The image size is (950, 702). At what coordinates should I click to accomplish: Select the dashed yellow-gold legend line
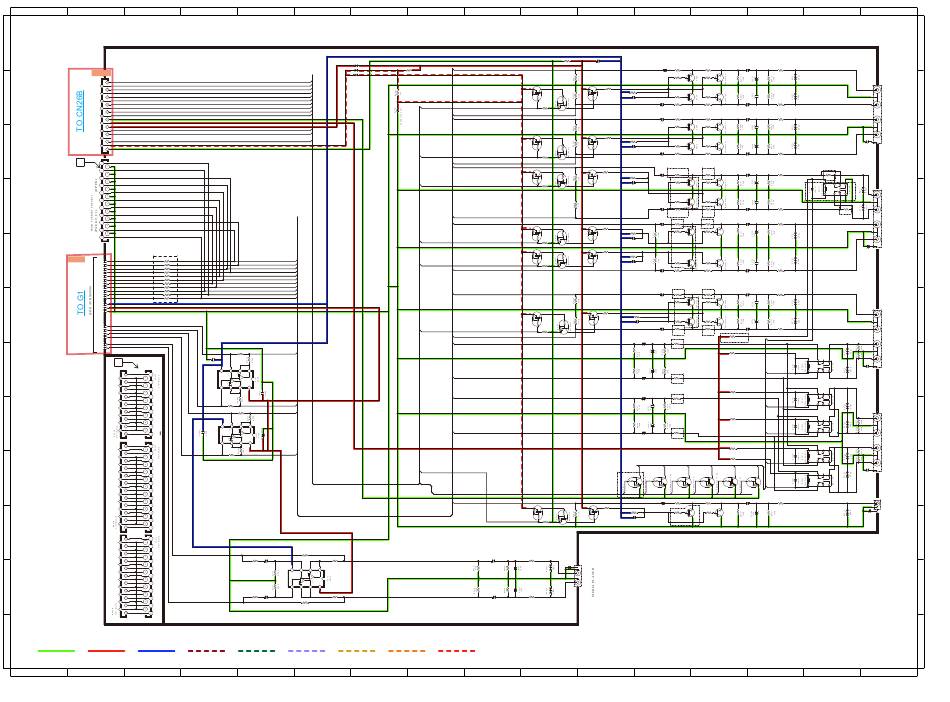pyautogui.click(x=356, y=651)
